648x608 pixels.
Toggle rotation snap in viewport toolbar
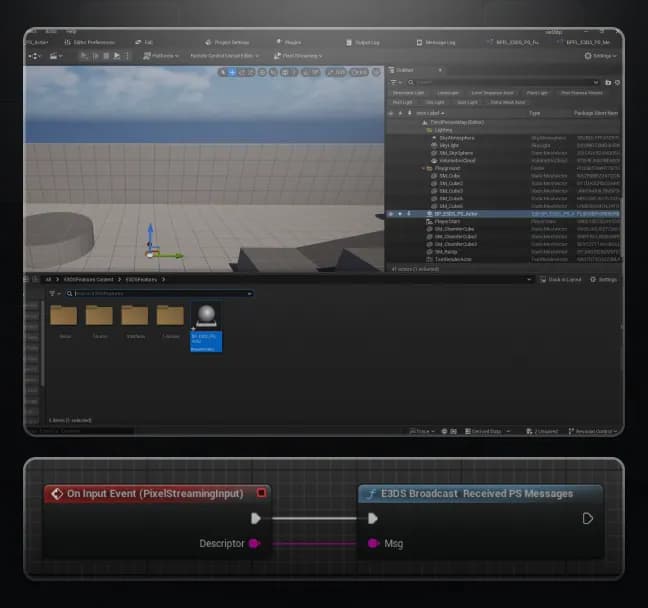pyautogui.click(x=311, y=73)
